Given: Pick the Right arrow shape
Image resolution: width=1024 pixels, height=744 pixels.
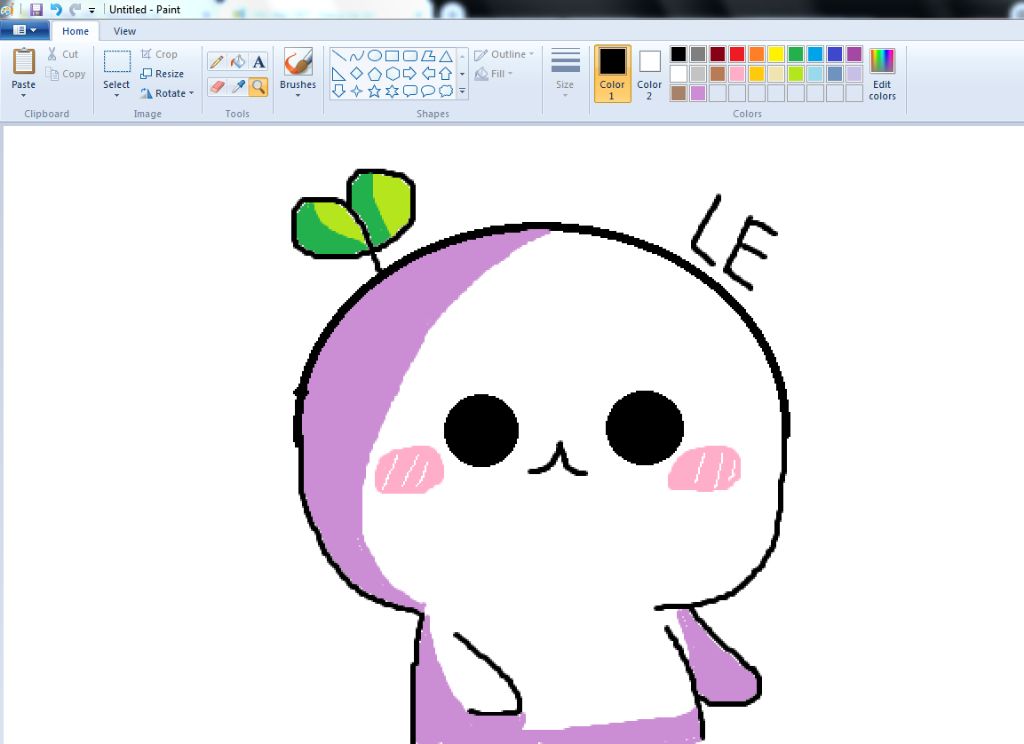Looking at the screenshot, I should point(410,73).
